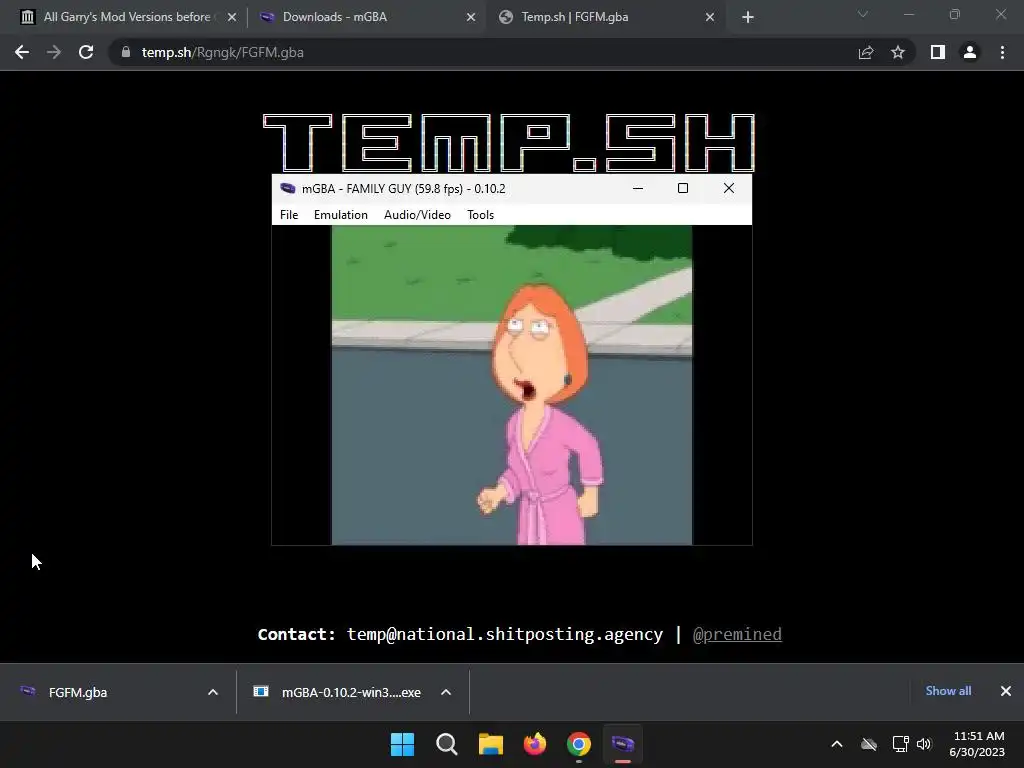
Task: Open Chrome's three-dot menu
Action: pyautogui.click(x=1002, y=52)
